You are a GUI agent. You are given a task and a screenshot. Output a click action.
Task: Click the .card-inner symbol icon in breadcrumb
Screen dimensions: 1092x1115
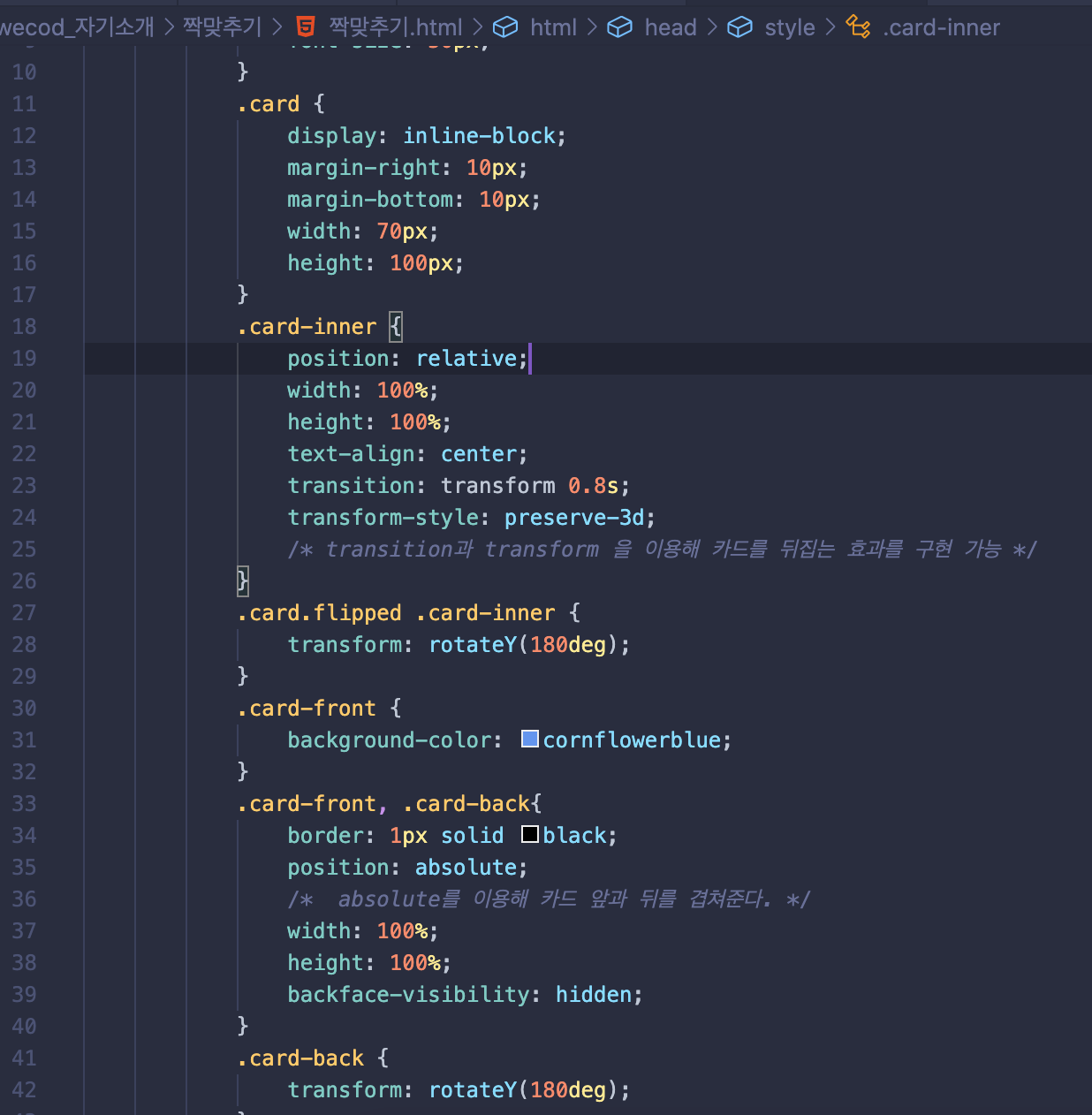point(858,27)
